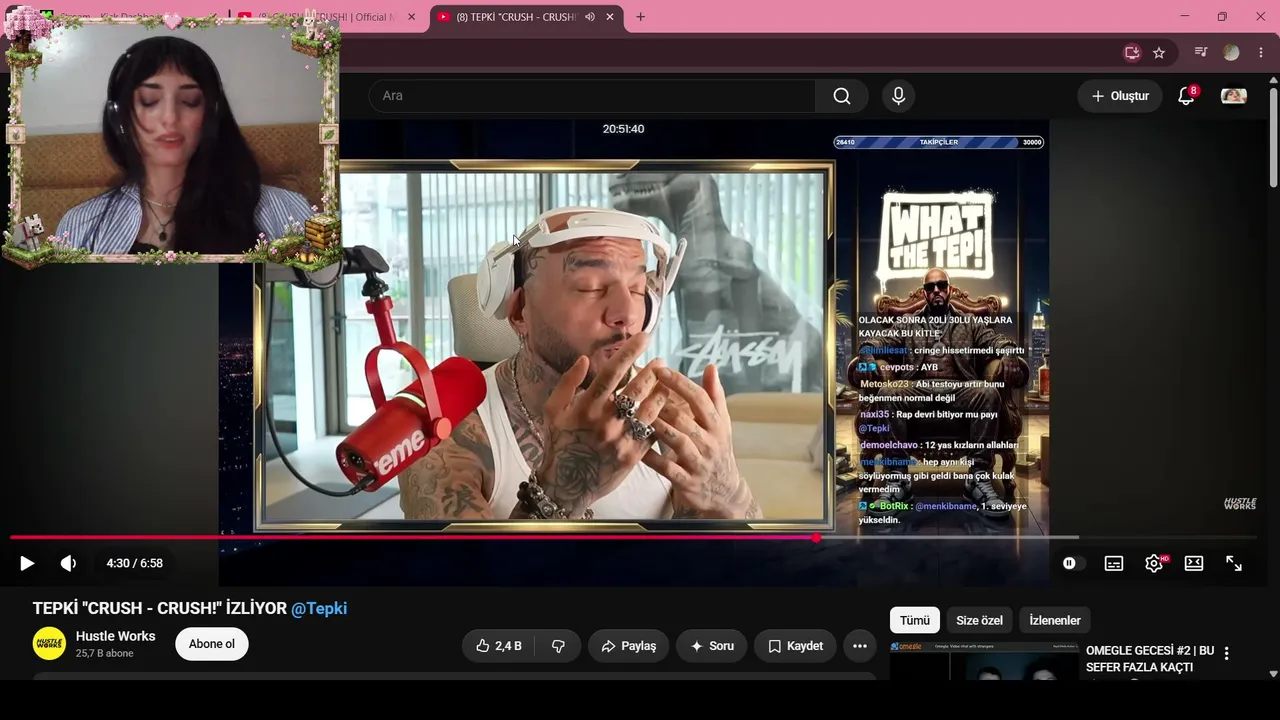Select the Size özel filter chip
This screenshot has width=1280, height=720.
tap(979, 620)
